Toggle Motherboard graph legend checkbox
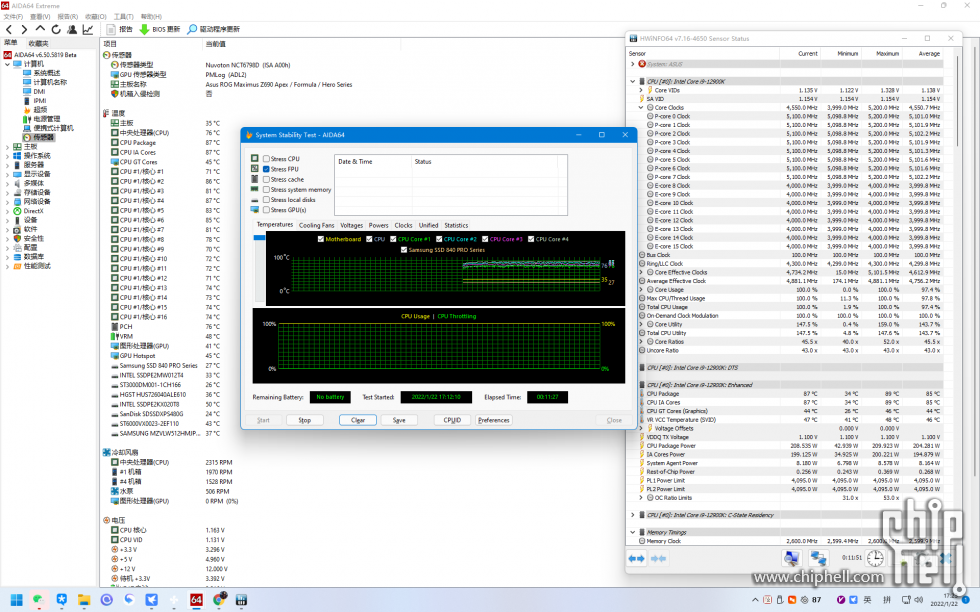The height and width of the screenshot is (612, 980). point(321,239)
